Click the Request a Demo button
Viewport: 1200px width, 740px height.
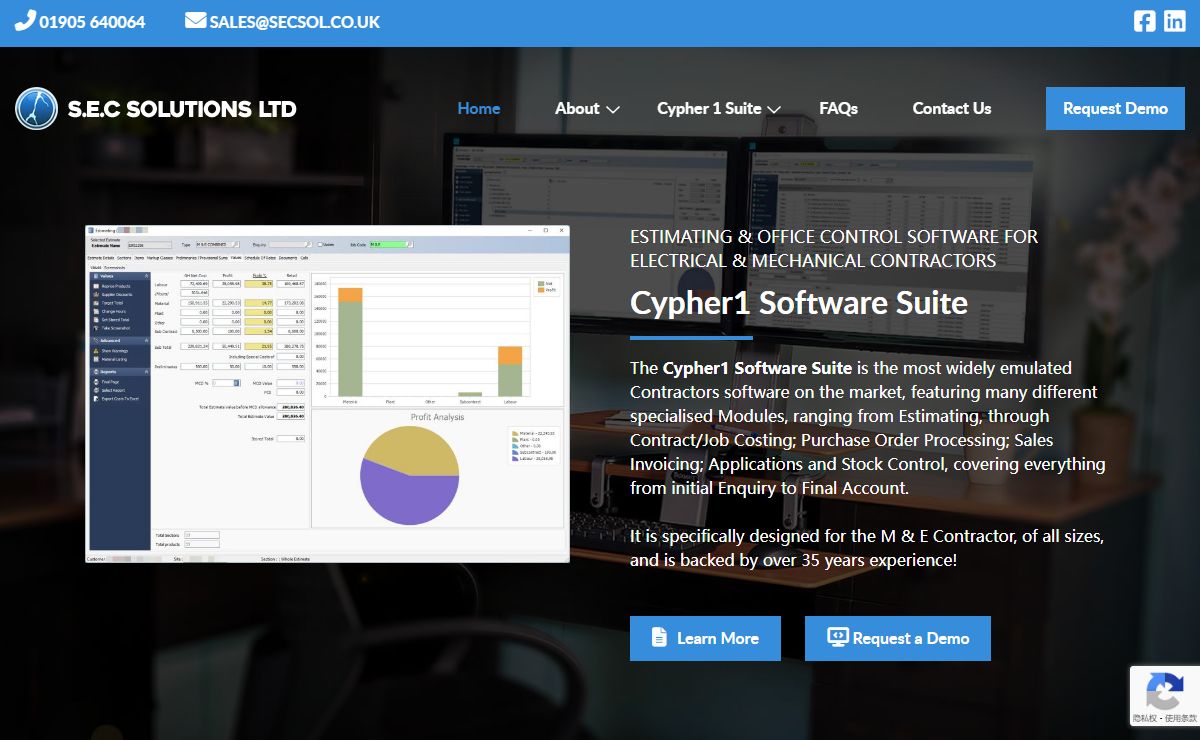coord(898,638)
